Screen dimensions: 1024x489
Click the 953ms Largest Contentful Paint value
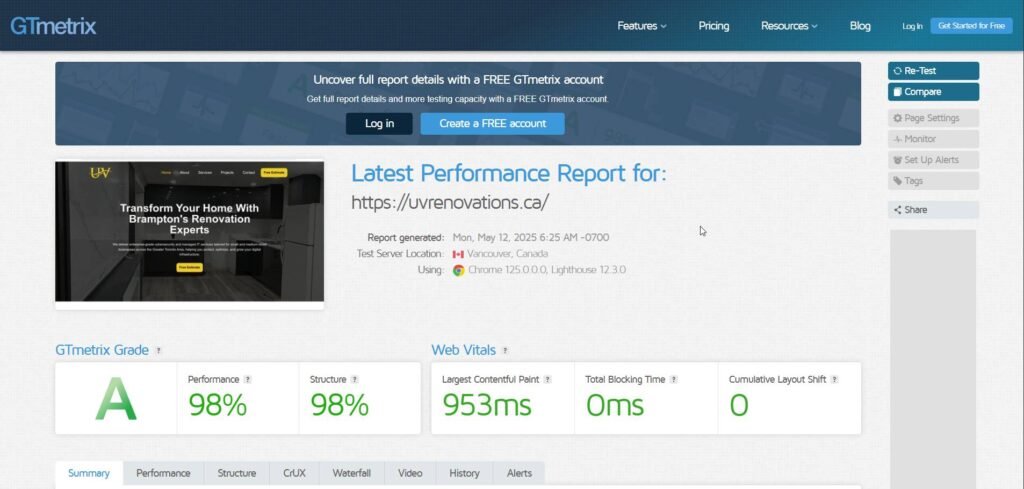point(487,405)
